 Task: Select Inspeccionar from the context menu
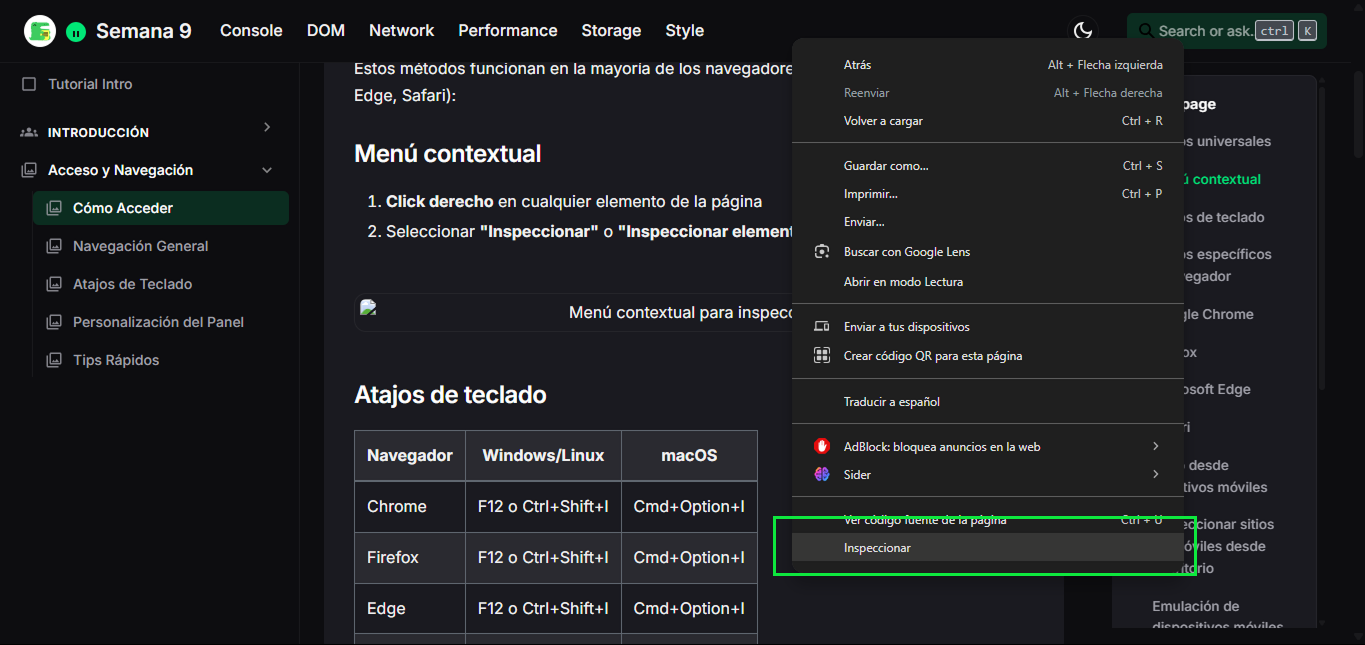877,547
